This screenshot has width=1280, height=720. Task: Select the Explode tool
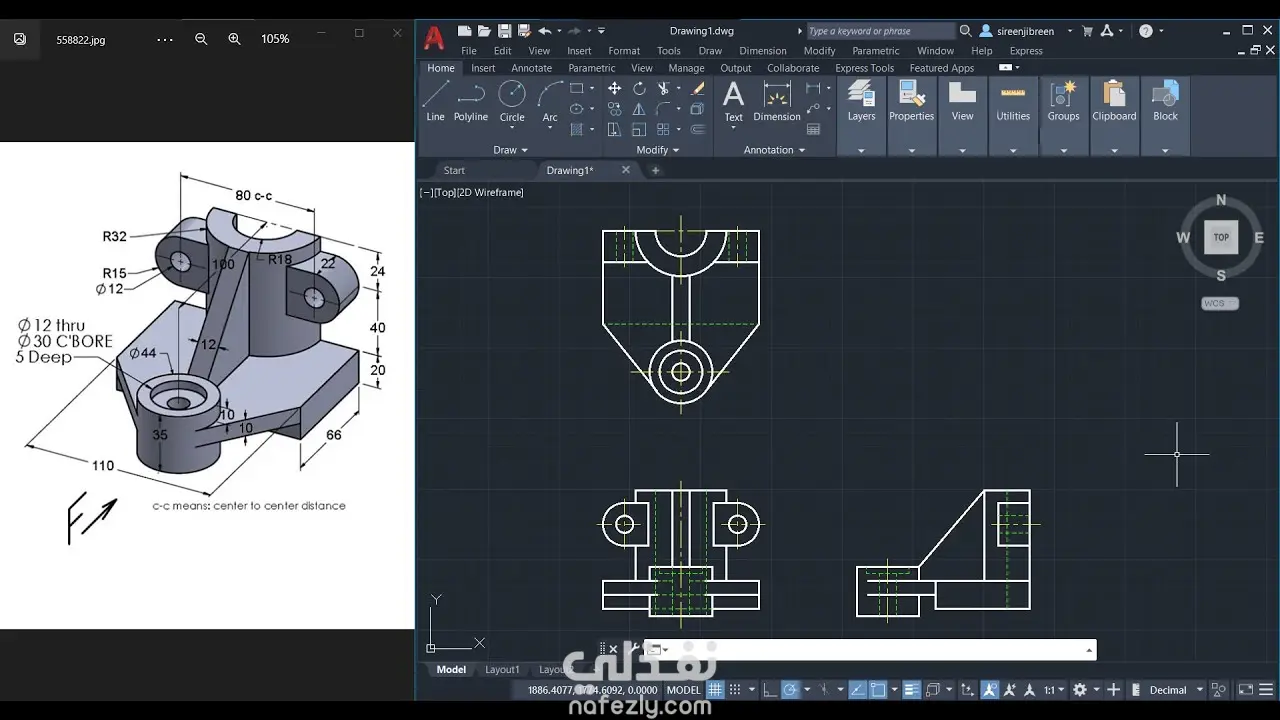[x=698, y=109]
